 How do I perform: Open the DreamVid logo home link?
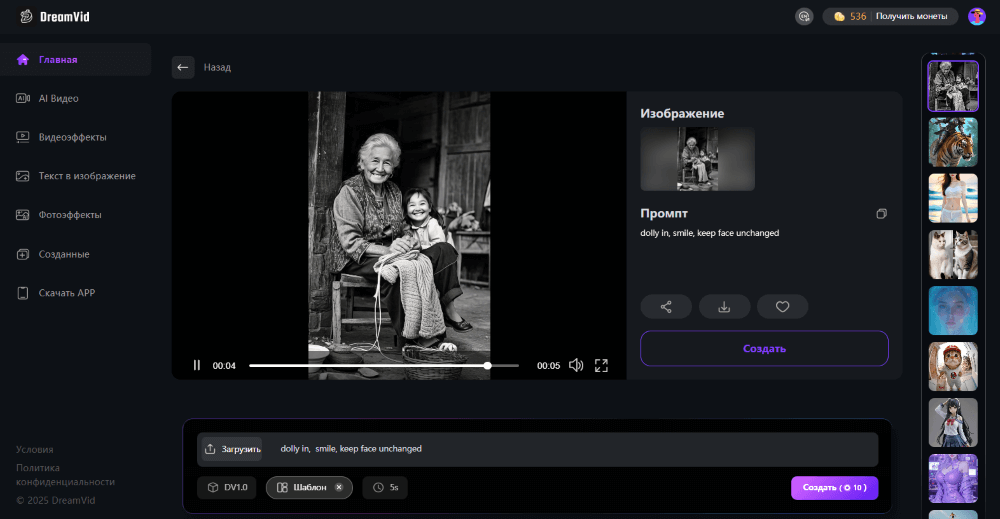(x=55, y=17)
